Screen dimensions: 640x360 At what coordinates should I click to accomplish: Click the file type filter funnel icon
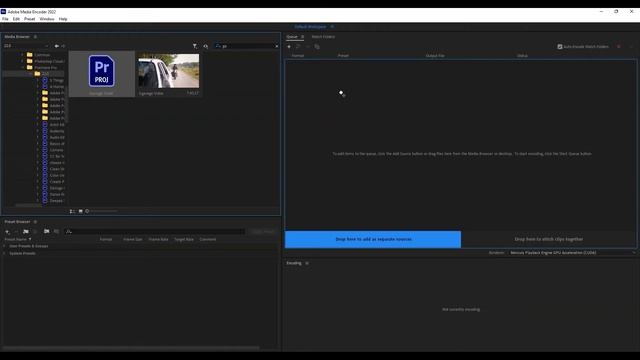[195, 46]
